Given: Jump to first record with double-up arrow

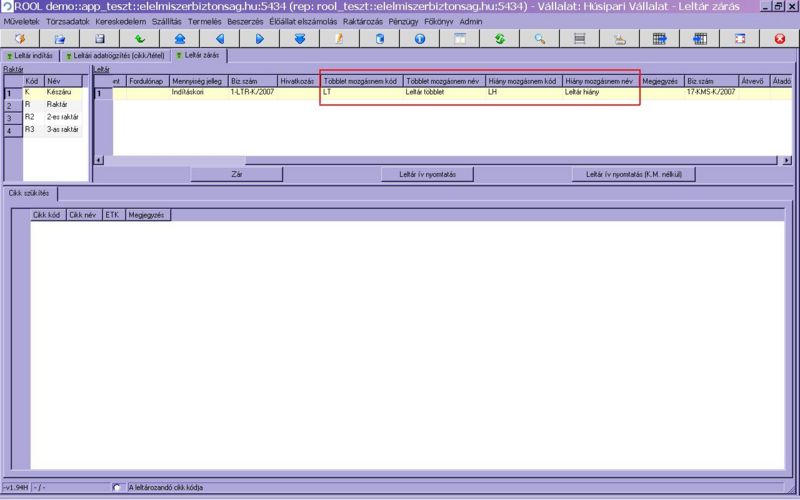Looking at the screenshot, I should pos(180,39).
